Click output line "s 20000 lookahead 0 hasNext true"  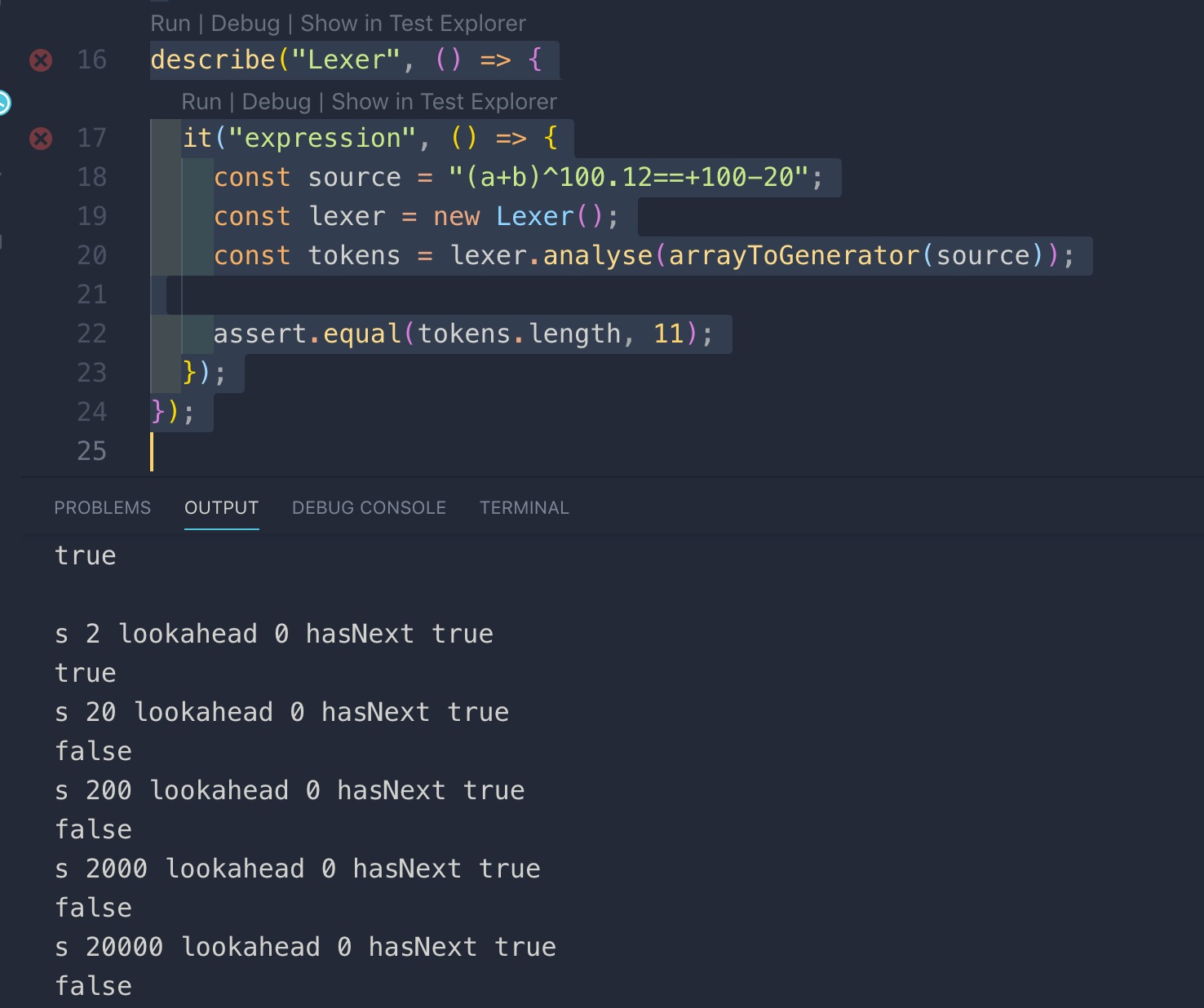pyautogui.click(x=305, y=948)
